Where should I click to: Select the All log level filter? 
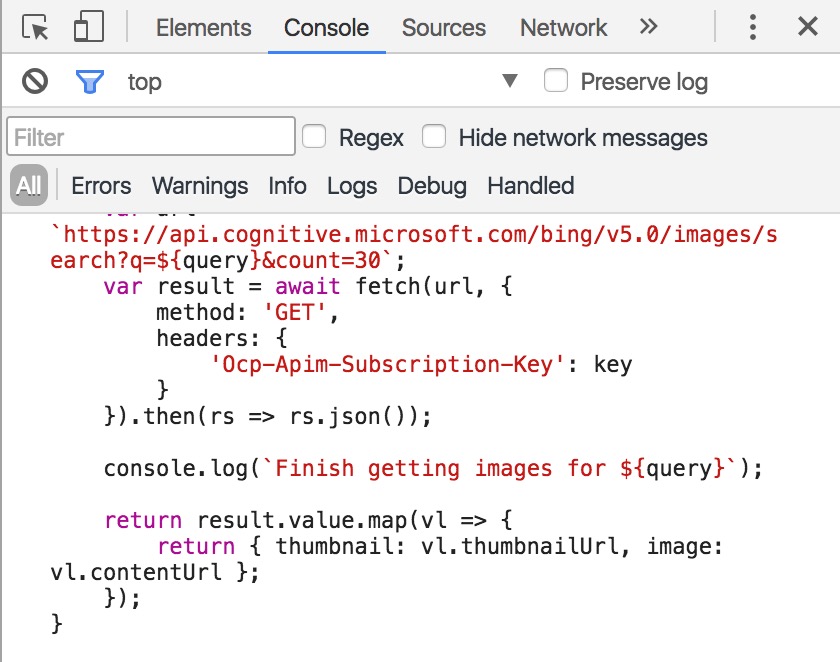29,186
